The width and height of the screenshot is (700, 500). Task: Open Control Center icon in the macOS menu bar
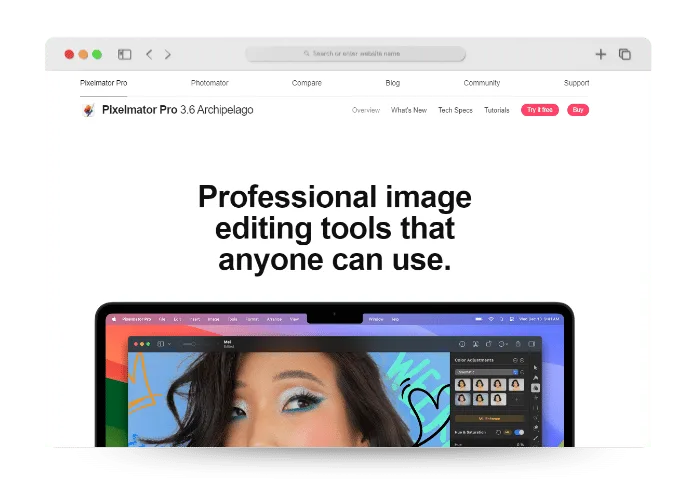point(512,319)
